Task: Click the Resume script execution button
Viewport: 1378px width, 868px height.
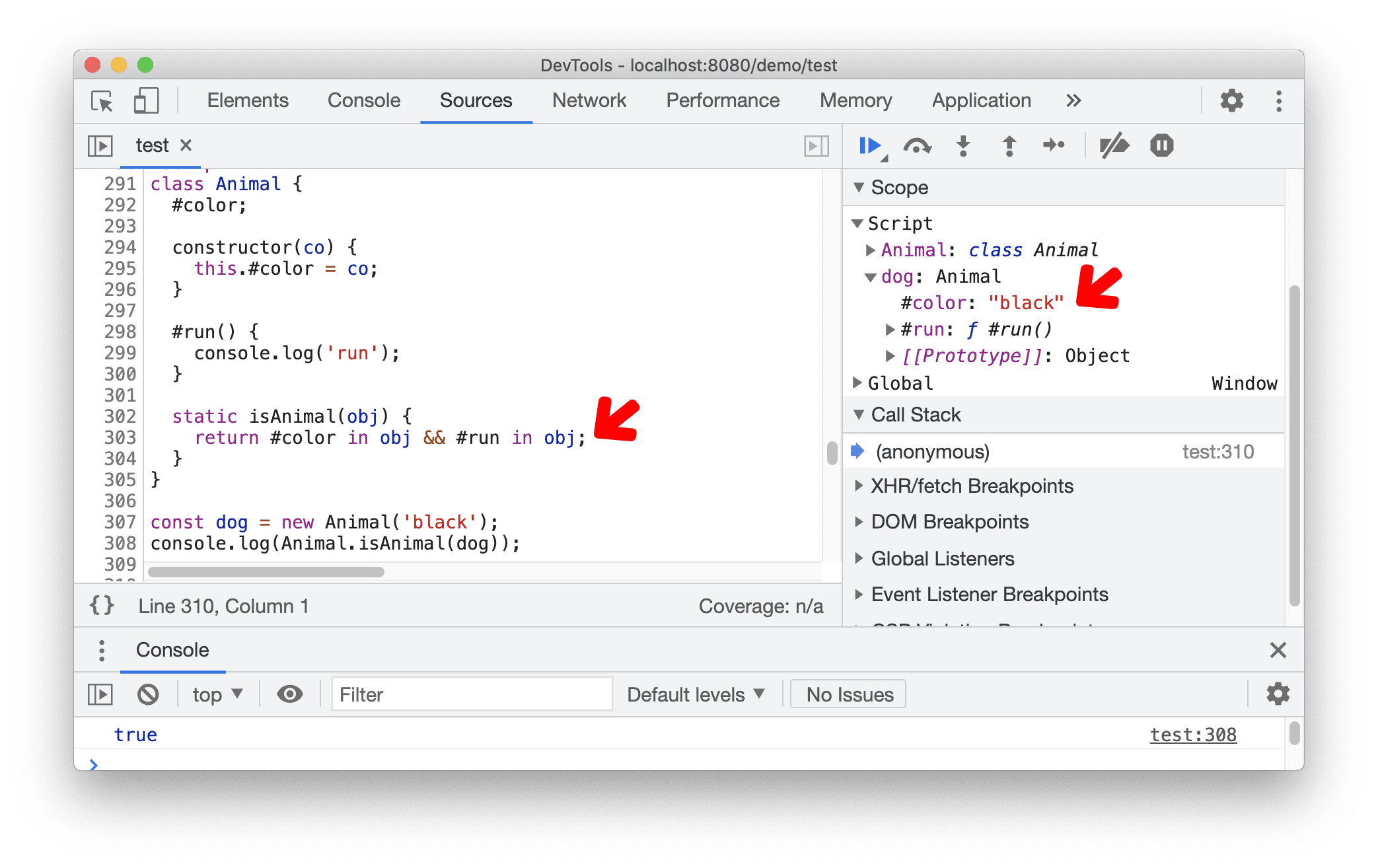Action: 869,145
